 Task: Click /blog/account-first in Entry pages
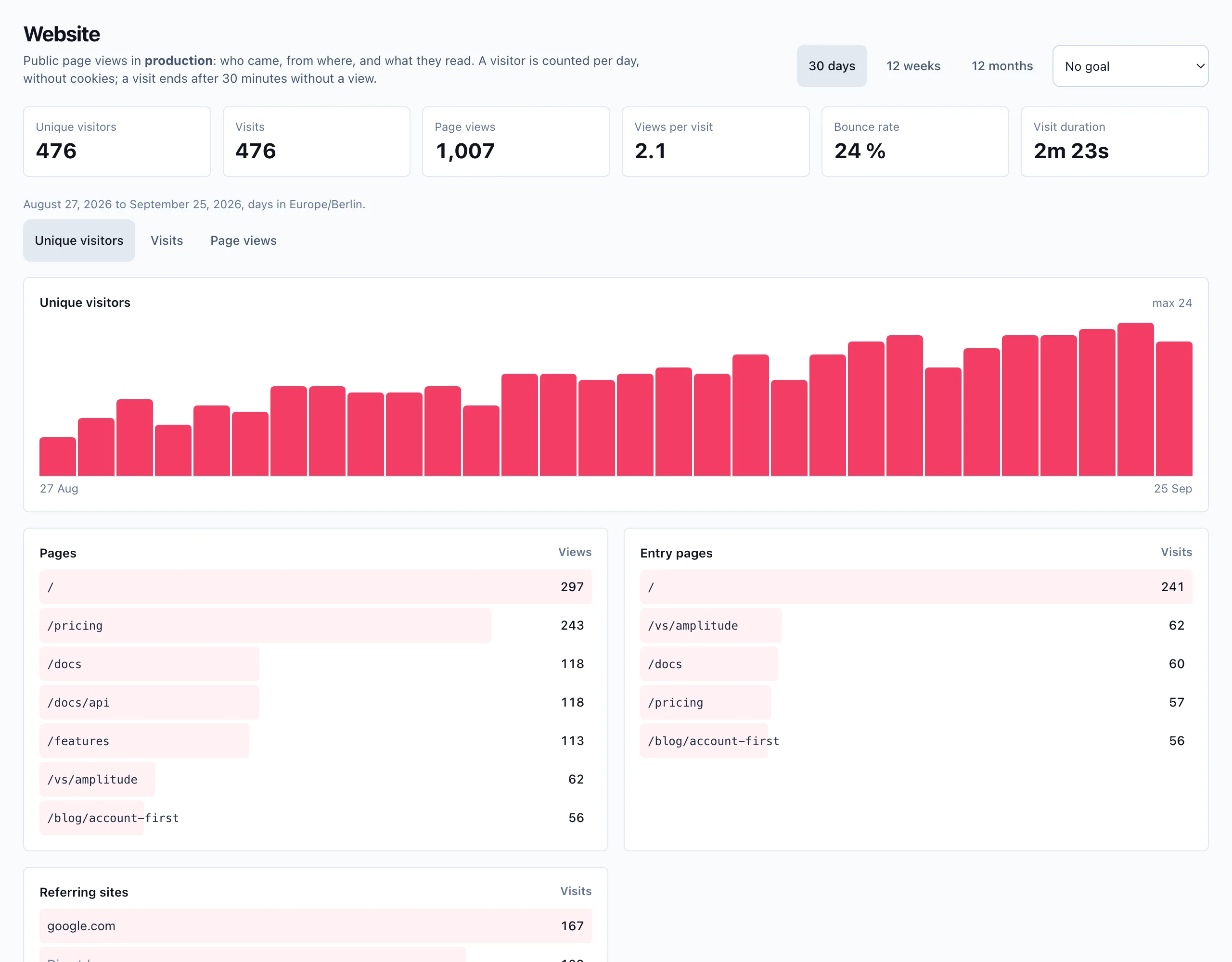tap(916, 741)
